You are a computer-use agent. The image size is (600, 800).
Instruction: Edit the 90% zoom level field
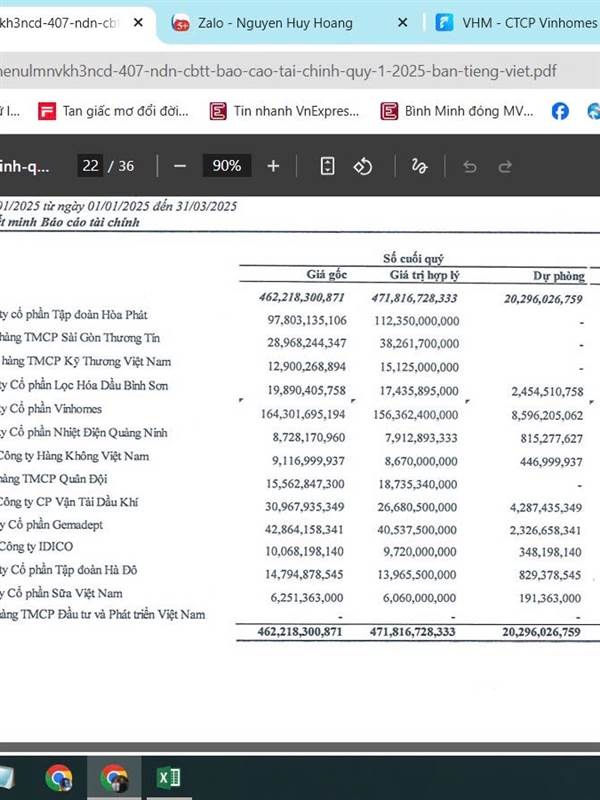[x=227, y=166]
